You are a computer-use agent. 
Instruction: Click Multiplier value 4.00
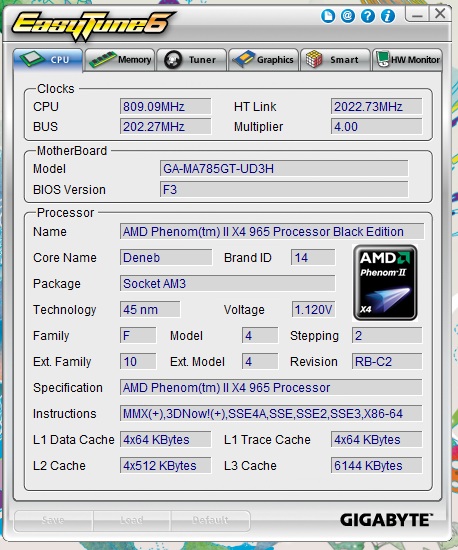[377, 127]
